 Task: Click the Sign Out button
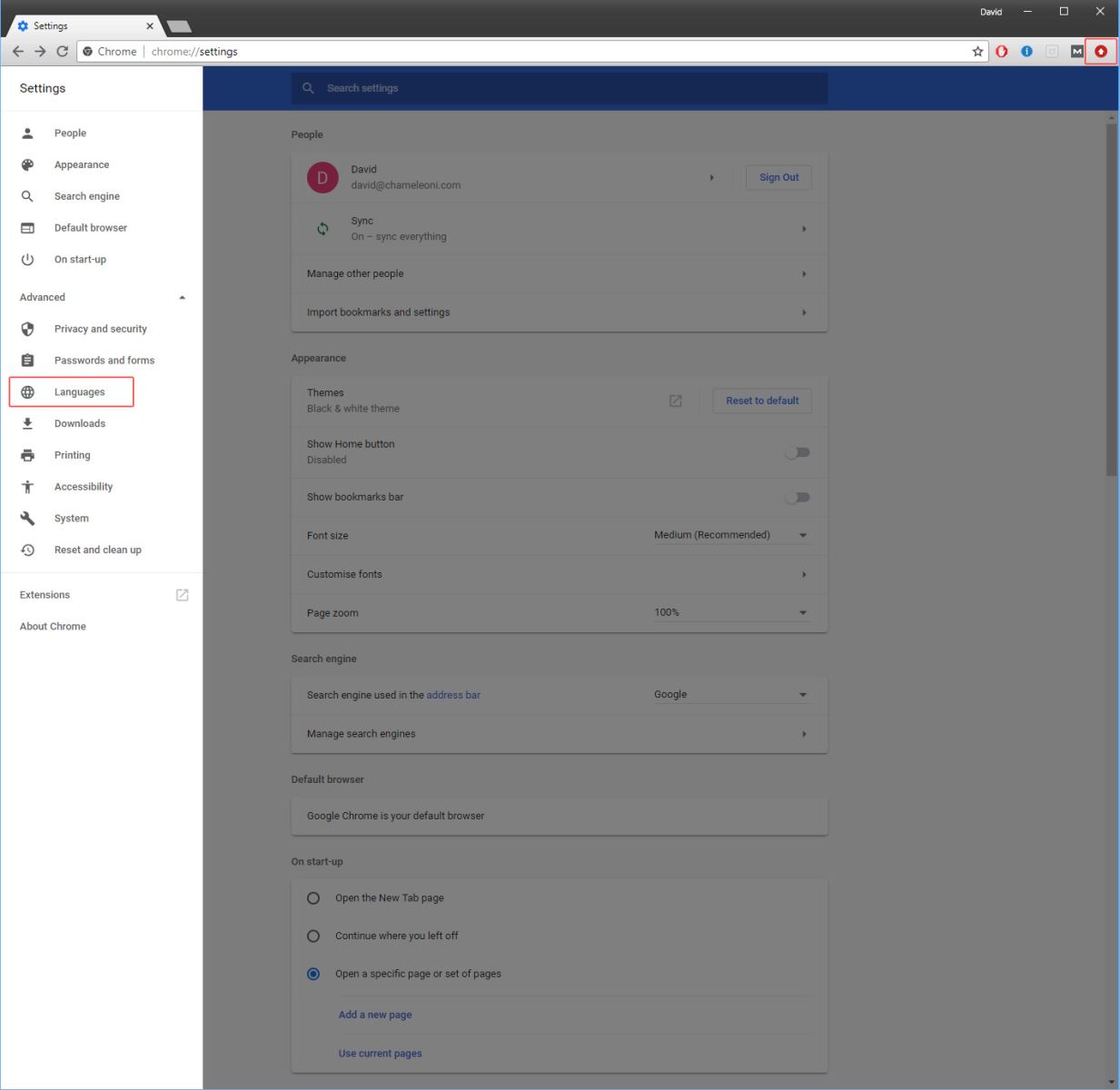[x=778, y=178]
